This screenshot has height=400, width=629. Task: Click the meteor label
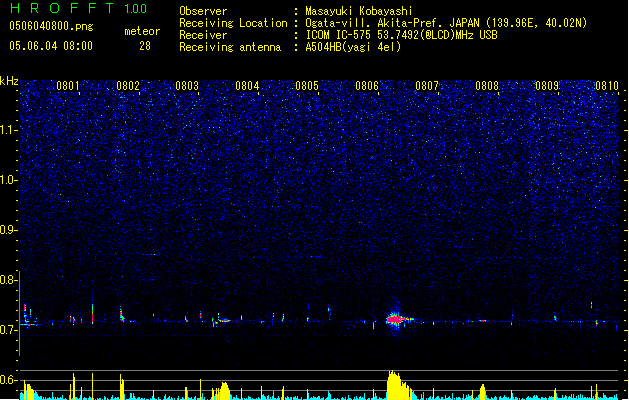pos(142,31)
